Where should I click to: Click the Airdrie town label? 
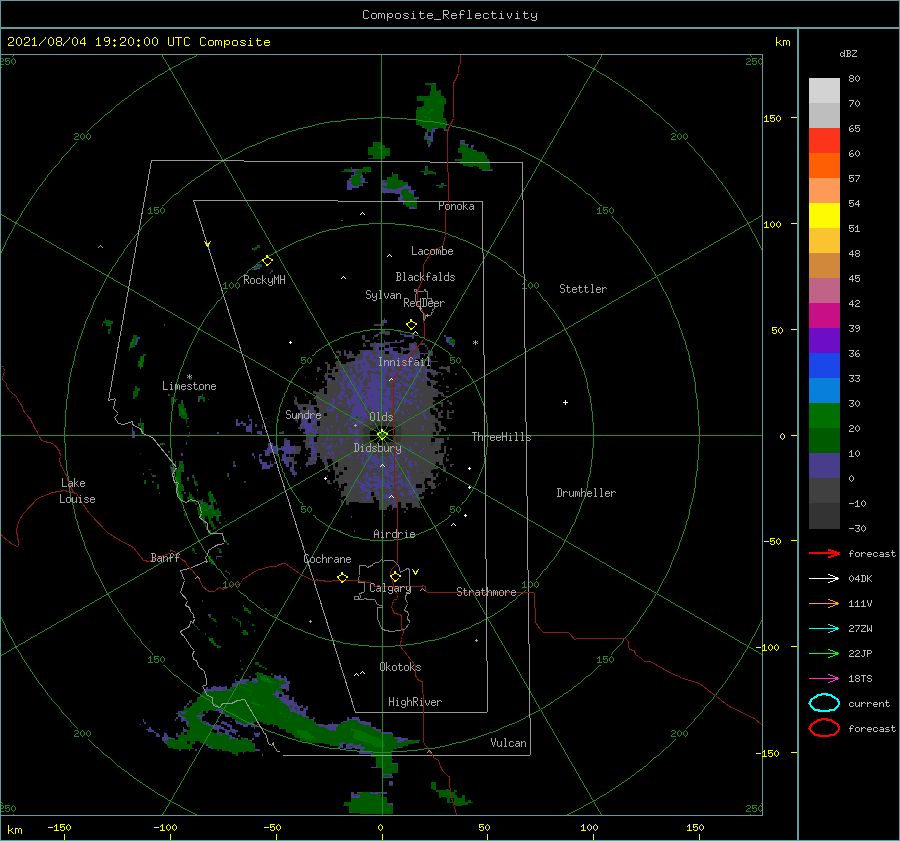click(394, 534)
